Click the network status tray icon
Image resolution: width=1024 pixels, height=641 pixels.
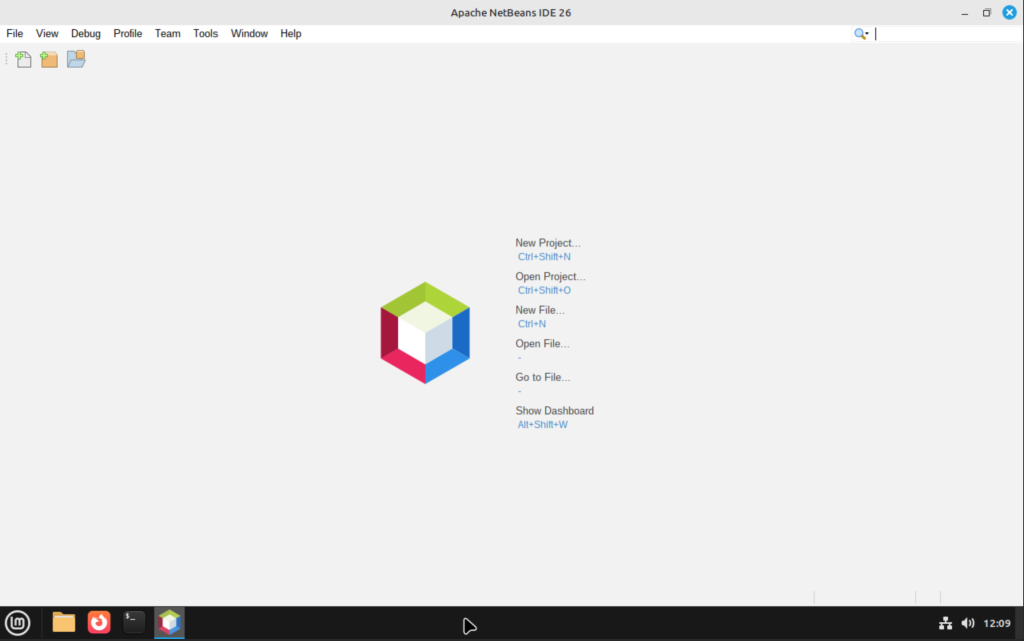click(x=945, y=622)
